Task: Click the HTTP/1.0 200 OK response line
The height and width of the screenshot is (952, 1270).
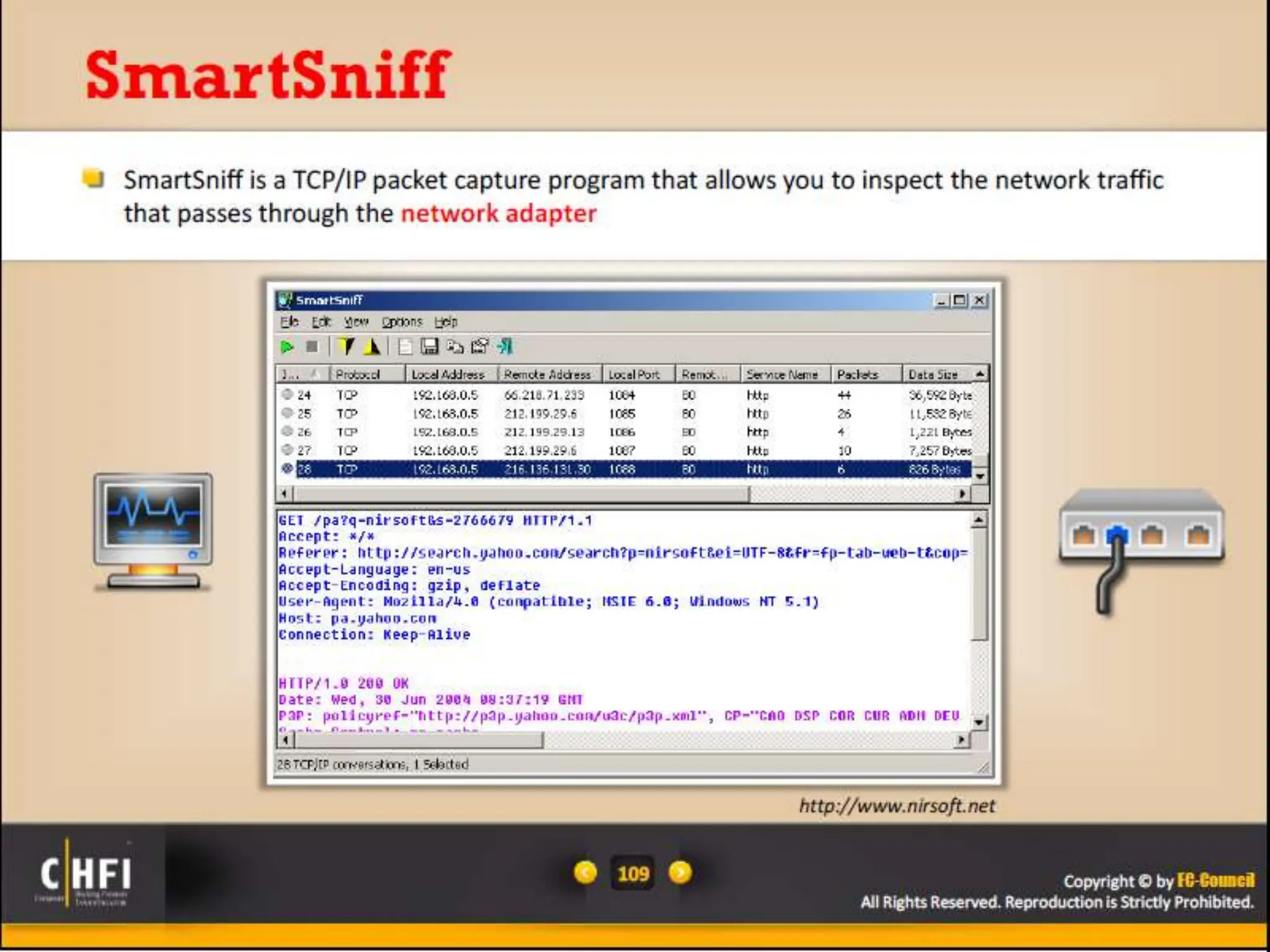Action: pos(344,683)
